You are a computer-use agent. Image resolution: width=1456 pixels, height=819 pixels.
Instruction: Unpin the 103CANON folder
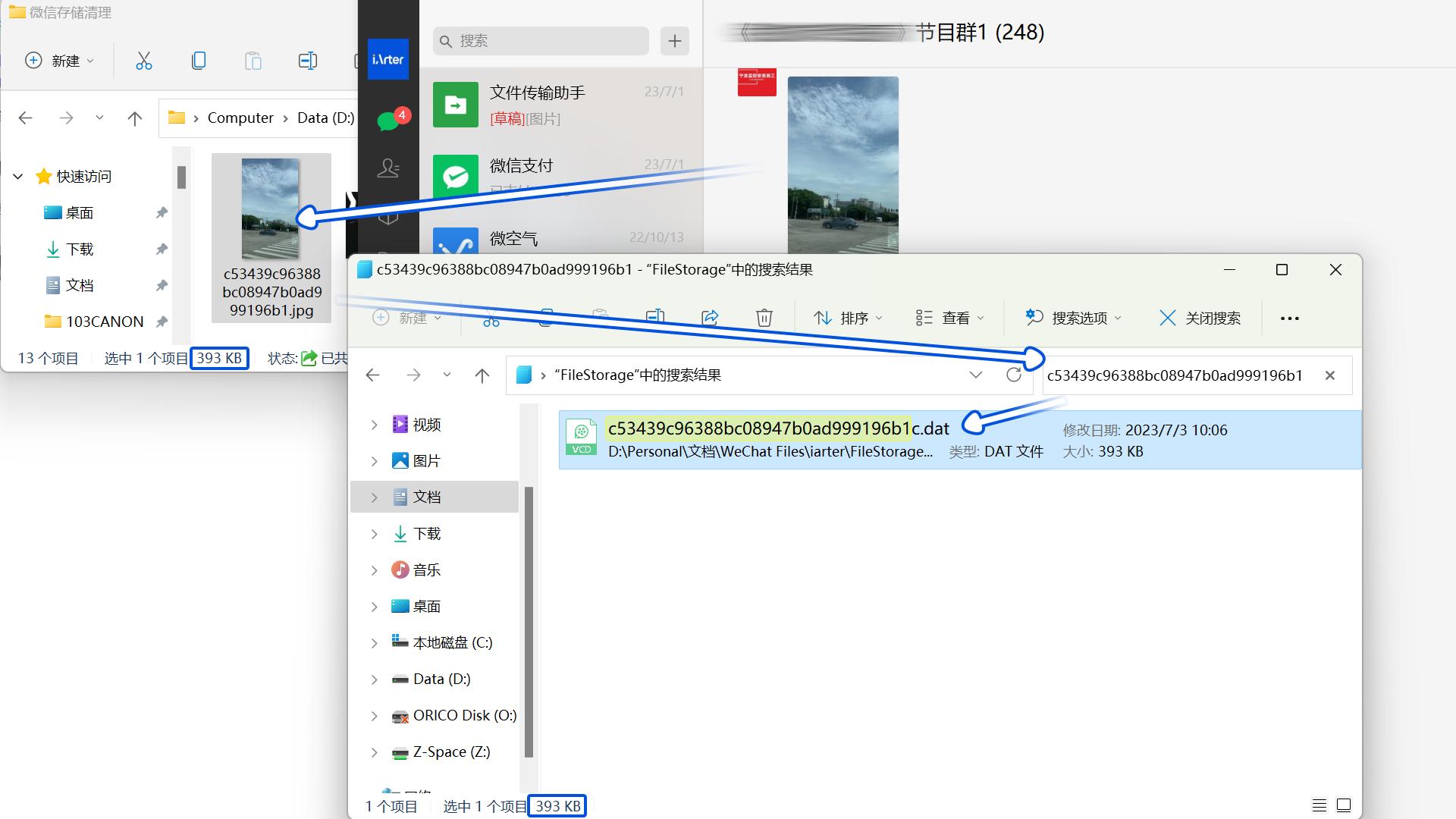click(161, 321)
